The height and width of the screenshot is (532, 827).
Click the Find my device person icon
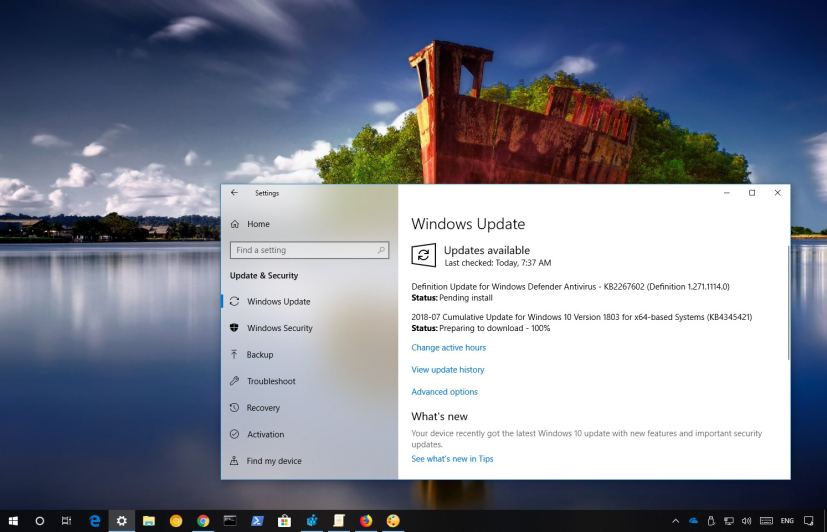click(x=234, y=461)
